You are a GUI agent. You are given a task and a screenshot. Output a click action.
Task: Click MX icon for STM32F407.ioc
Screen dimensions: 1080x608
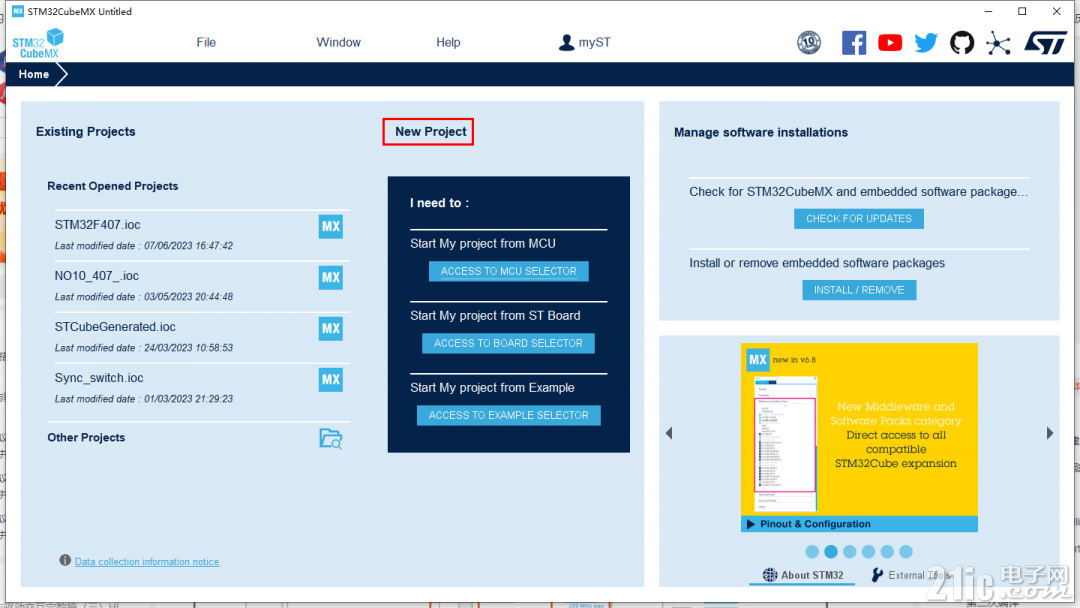[331, 227]
